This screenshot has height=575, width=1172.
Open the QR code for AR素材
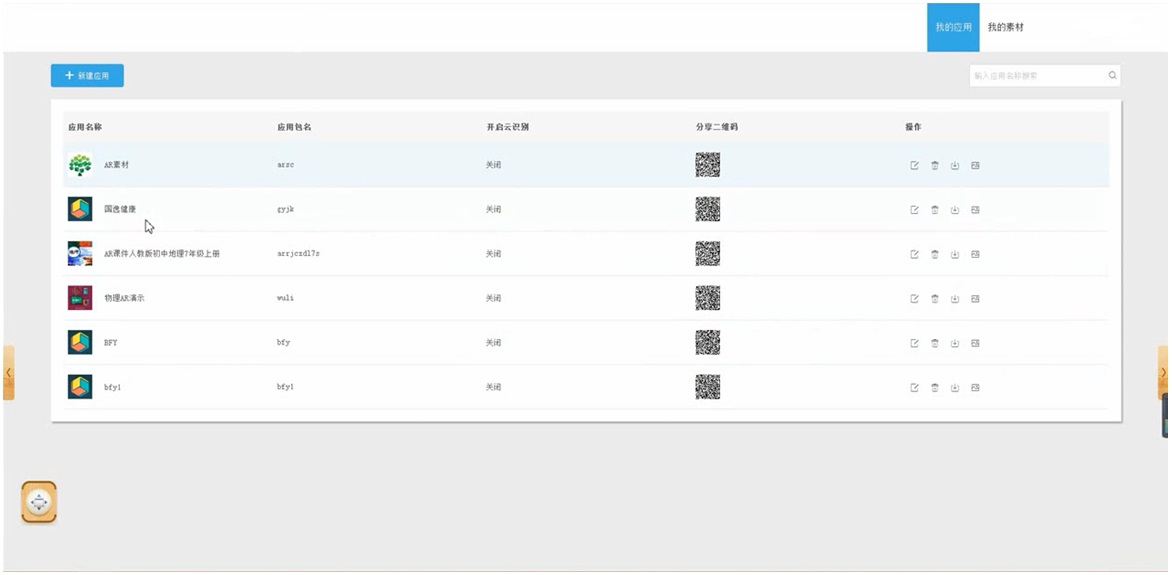tap(708, 164)
